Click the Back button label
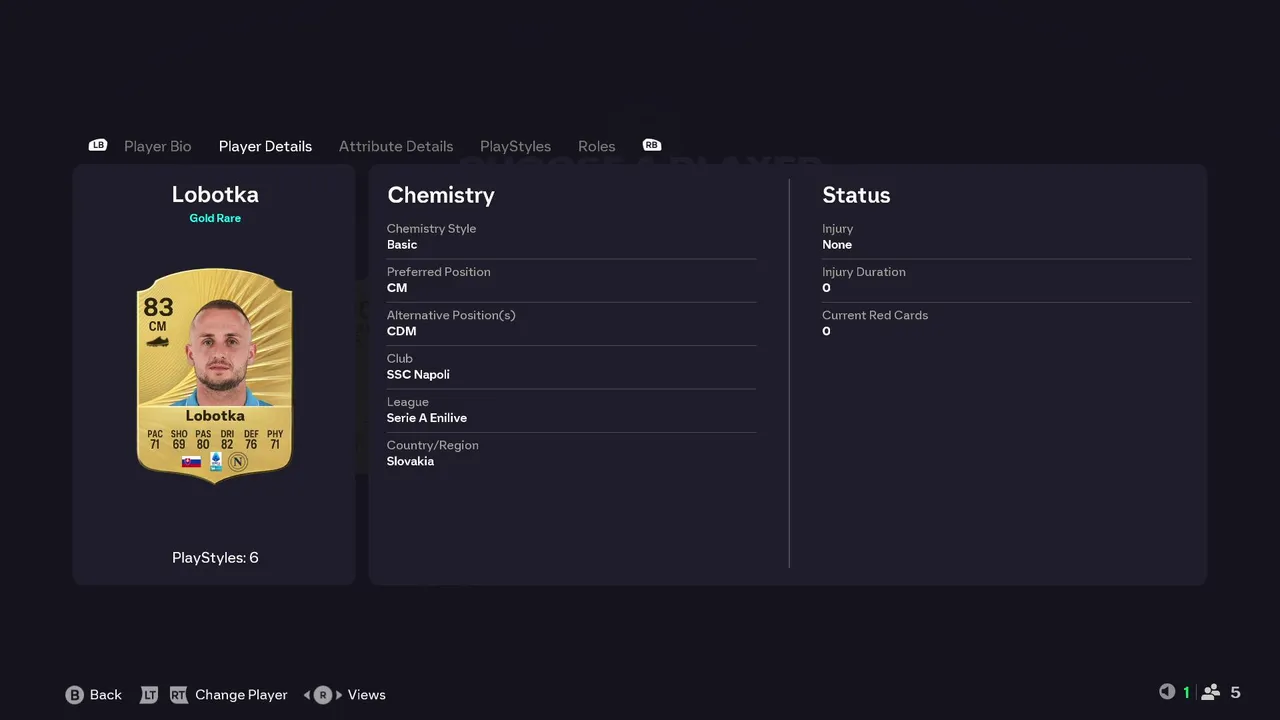 [106, 695]
